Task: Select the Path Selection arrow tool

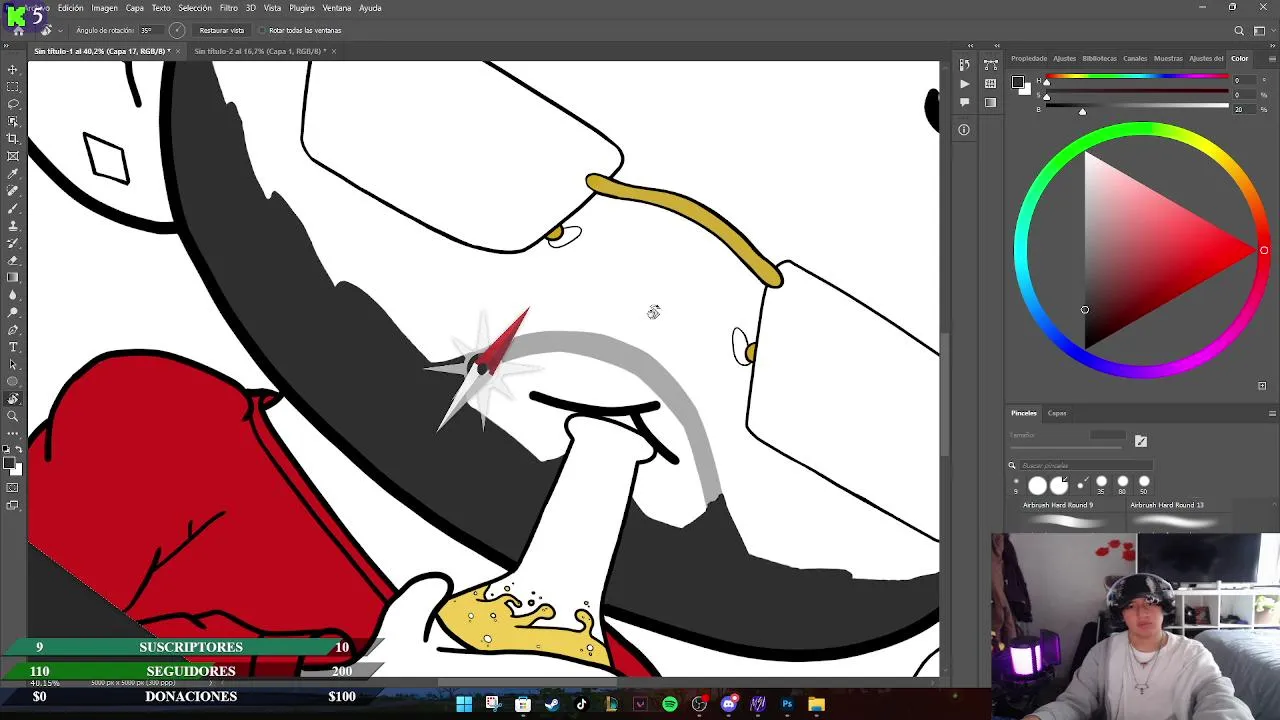Action: pyautogui.click(x=13, y=364)
